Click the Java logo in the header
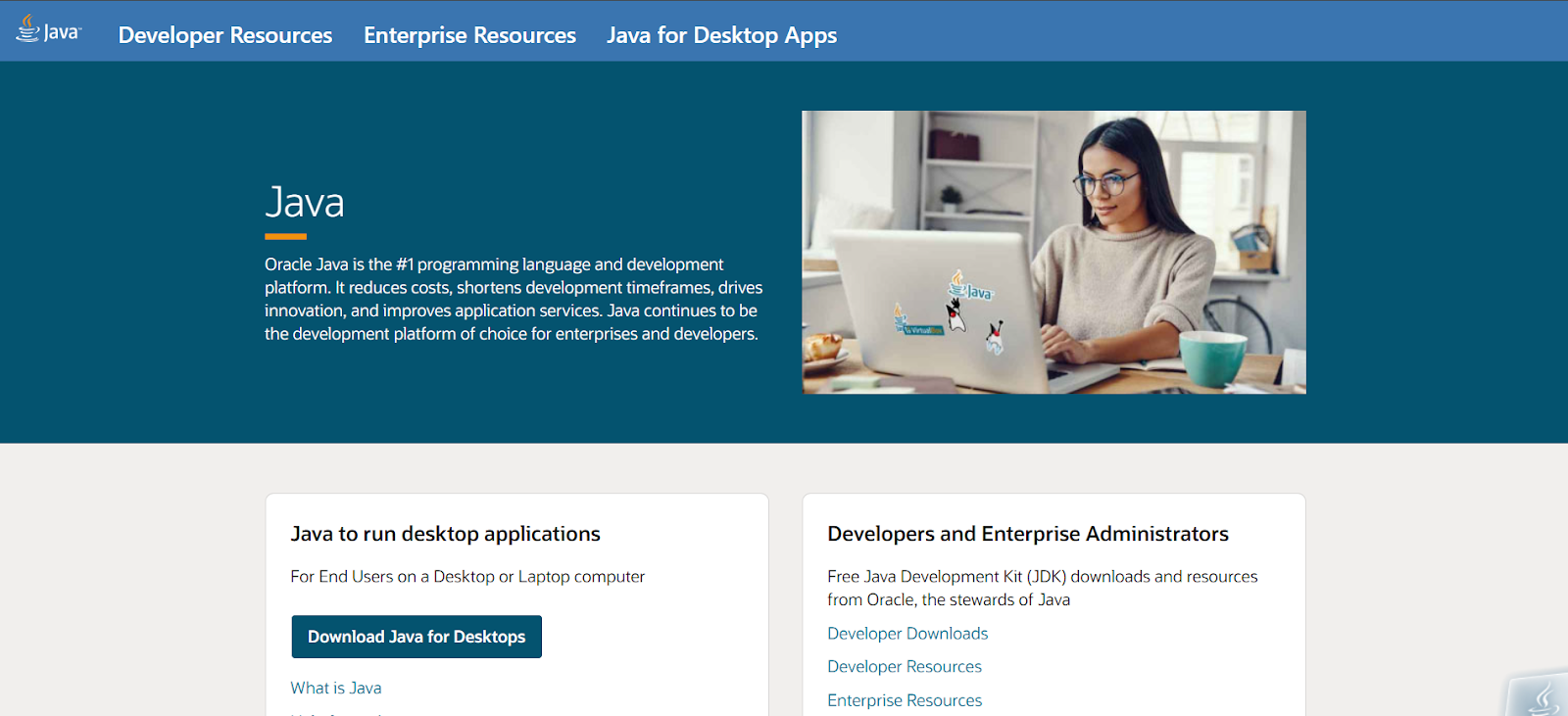 coord(48,30)
